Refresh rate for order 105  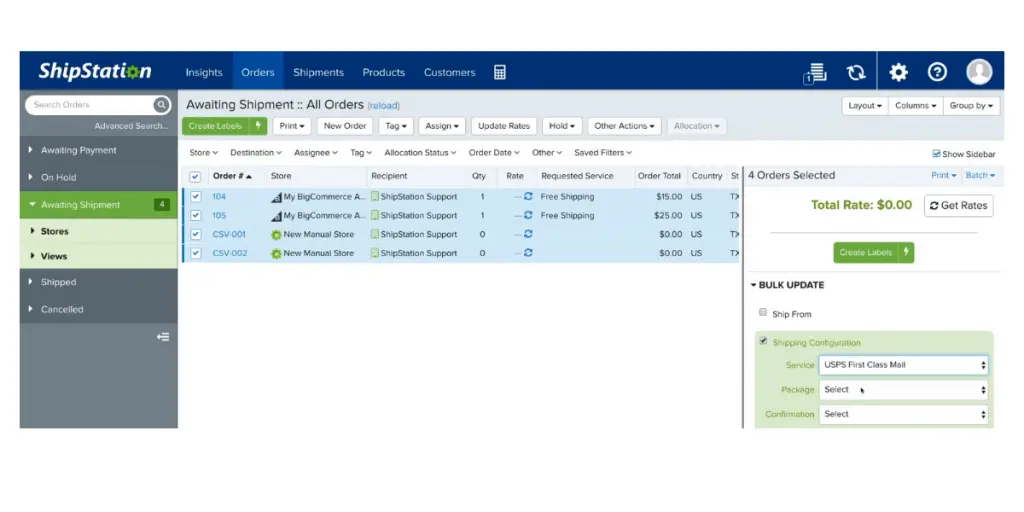(x=528, y=215)
